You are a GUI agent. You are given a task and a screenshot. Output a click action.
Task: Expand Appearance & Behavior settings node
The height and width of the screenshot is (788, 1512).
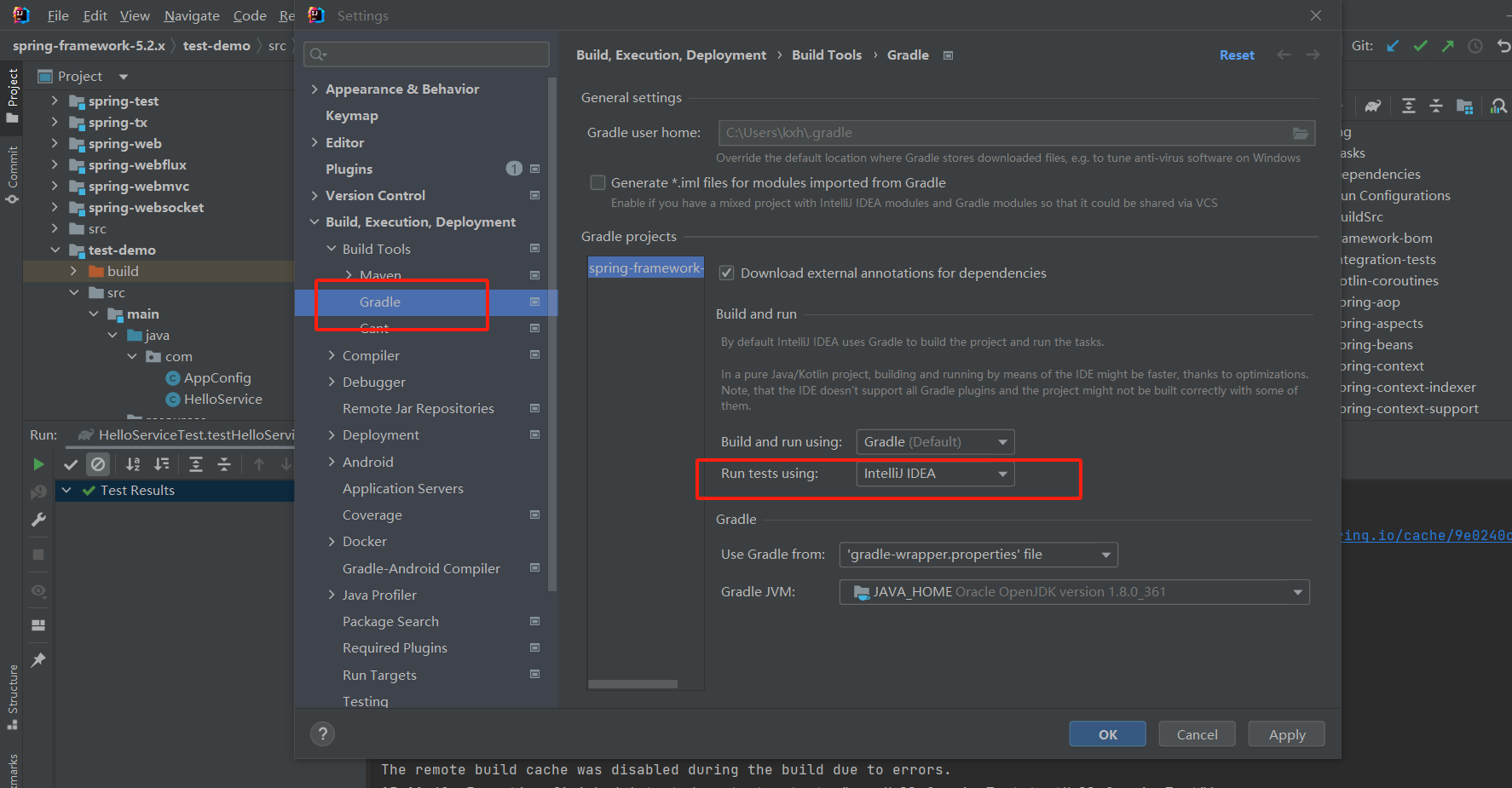click(315, 89)
